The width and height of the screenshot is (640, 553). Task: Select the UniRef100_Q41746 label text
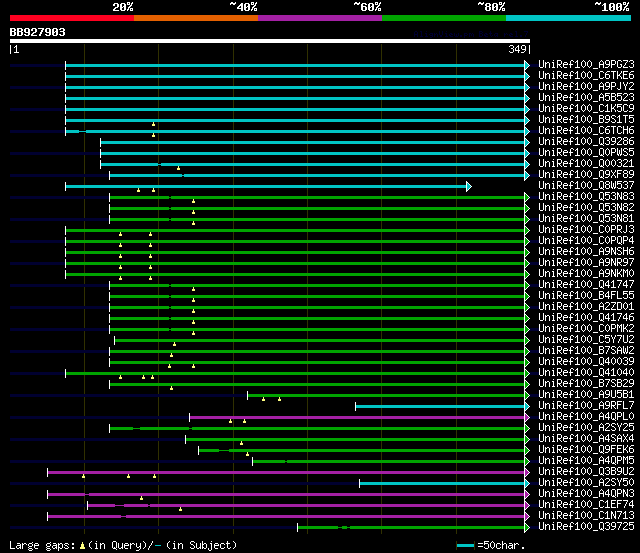click(x=586, y=318)
